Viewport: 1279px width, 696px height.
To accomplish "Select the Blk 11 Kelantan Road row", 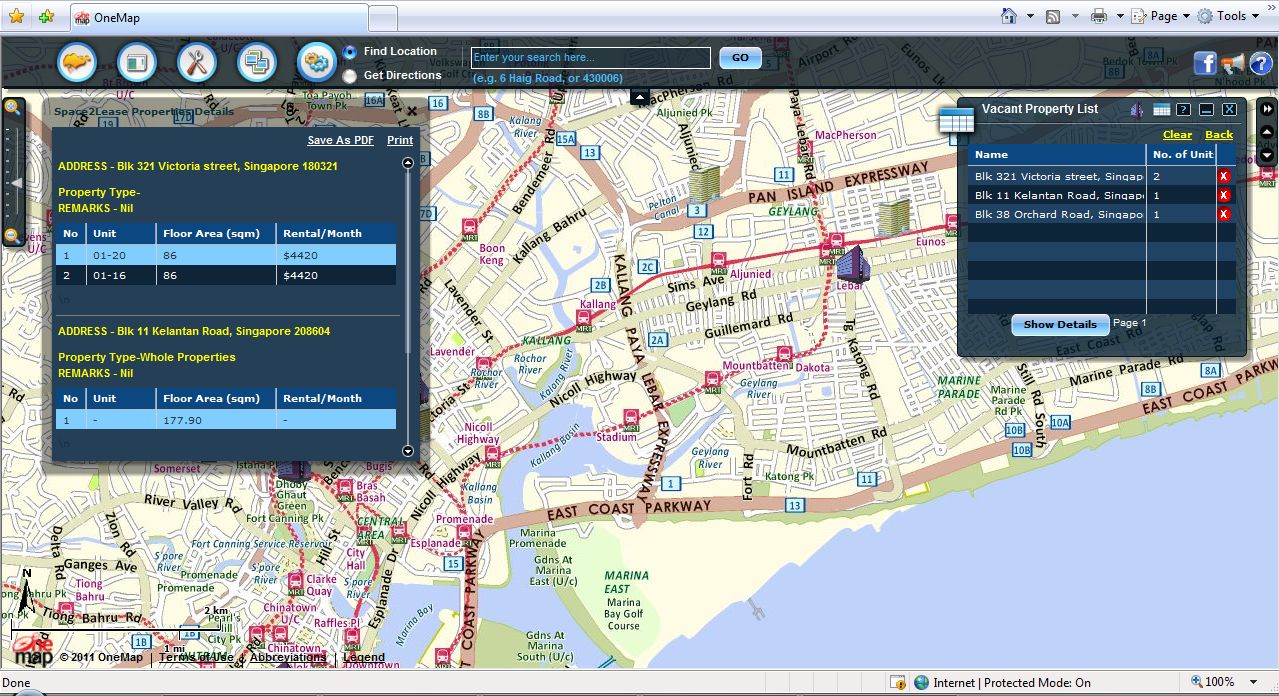I will 1102,195.
